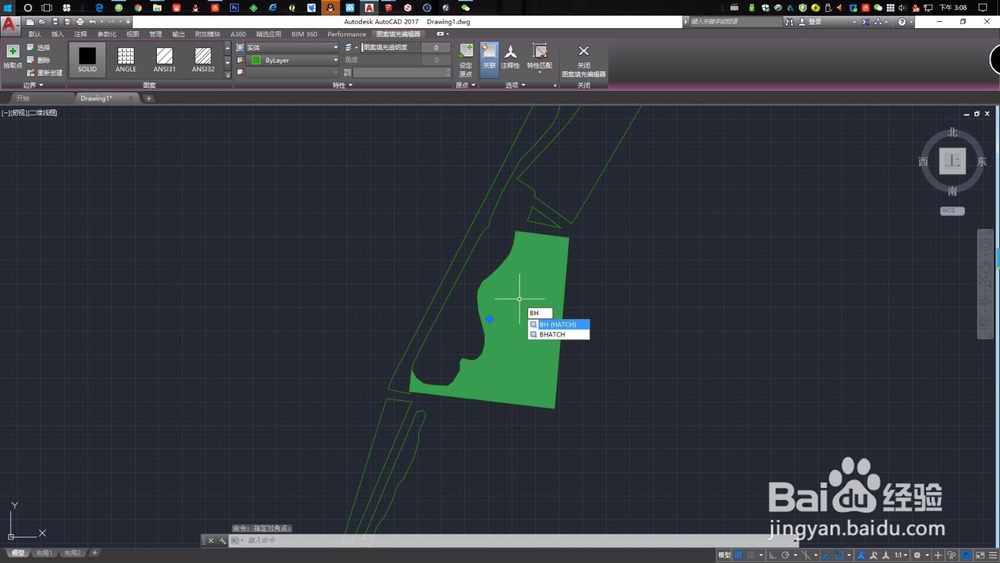Toggle snap mode in status bar

(751, 555)
